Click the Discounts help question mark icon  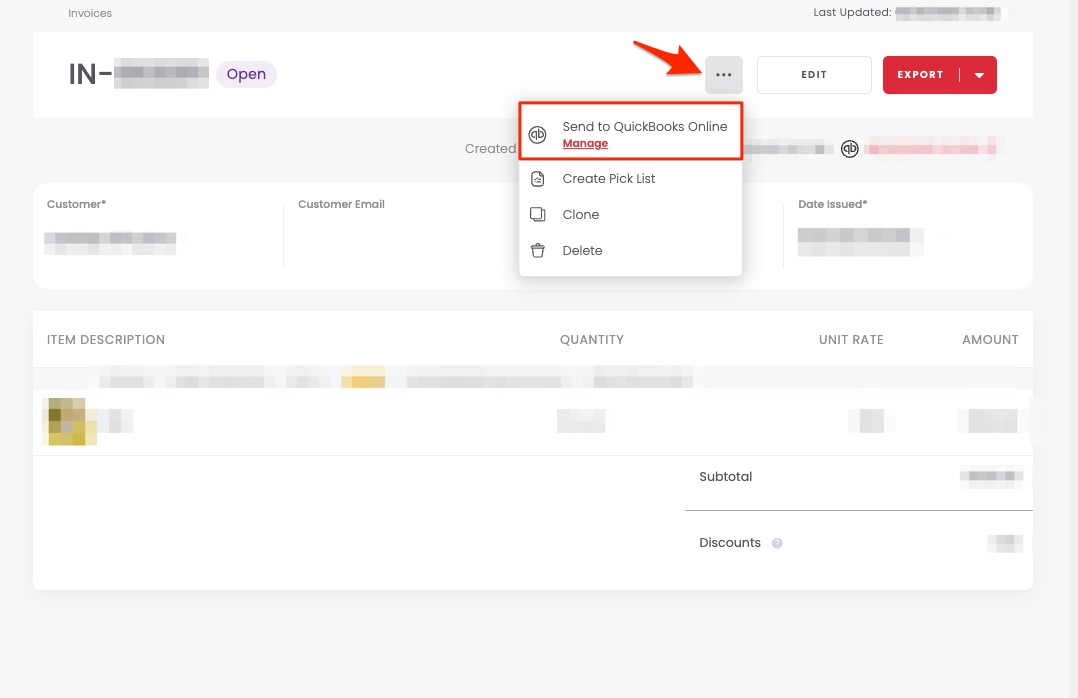pyautogui.click(x=777, y=543)
